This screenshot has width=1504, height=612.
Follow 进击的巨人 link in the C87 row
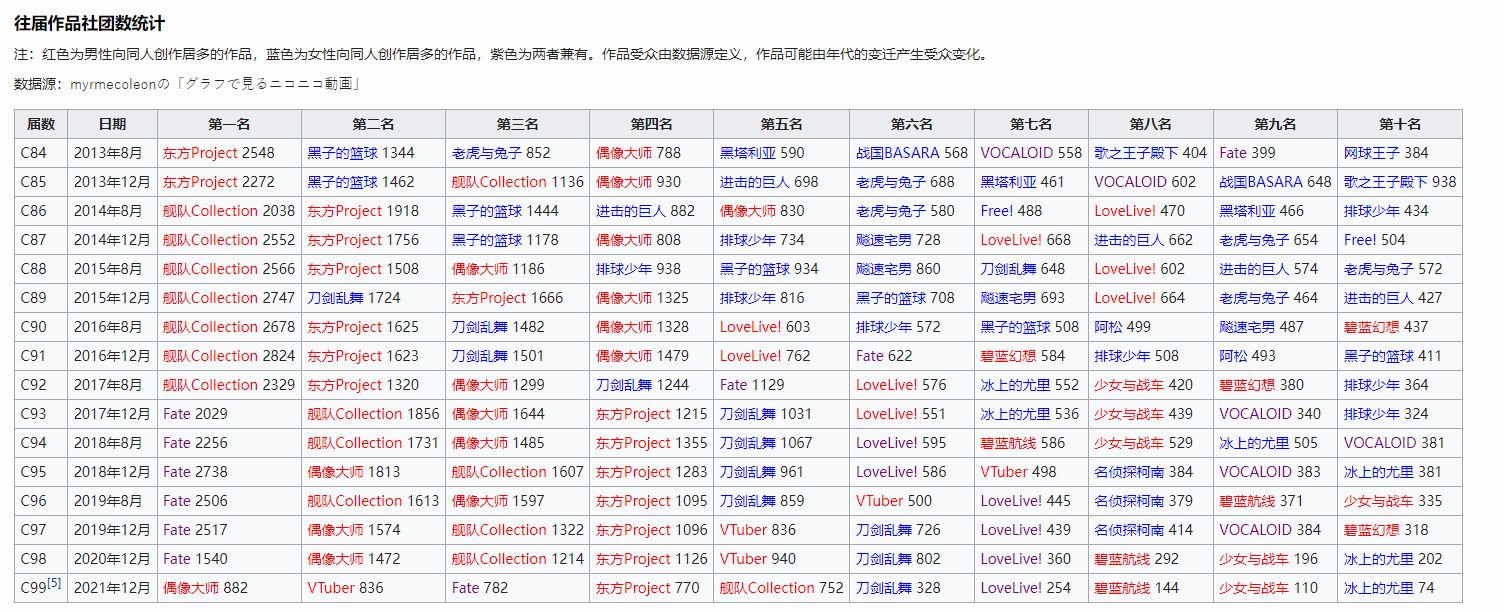[x=1129, y=240]
